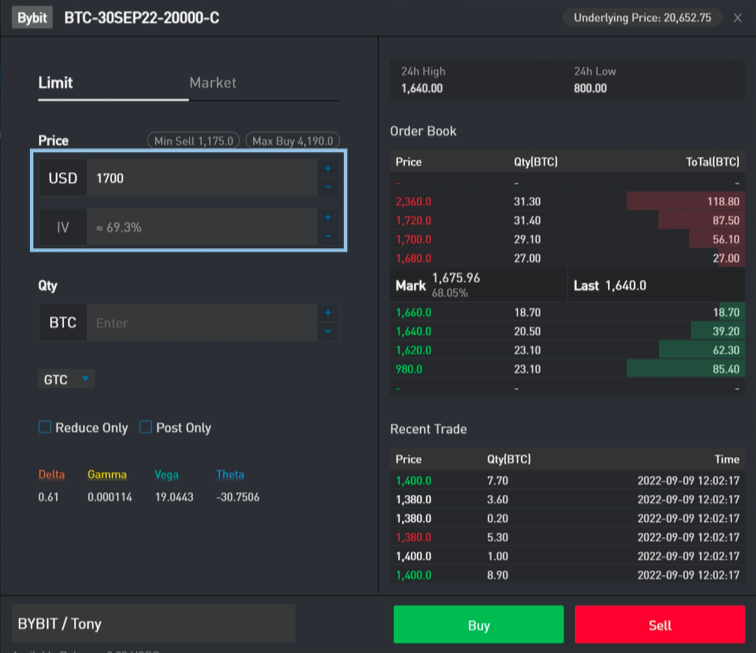Screen dimensions: 756x653
Task: Click the minus icon for USD price
Action: pos(328,186)
